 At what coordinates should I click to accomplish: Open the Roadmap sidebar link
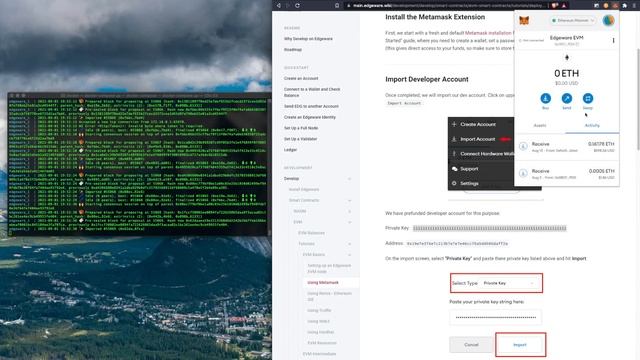point(293,50)
